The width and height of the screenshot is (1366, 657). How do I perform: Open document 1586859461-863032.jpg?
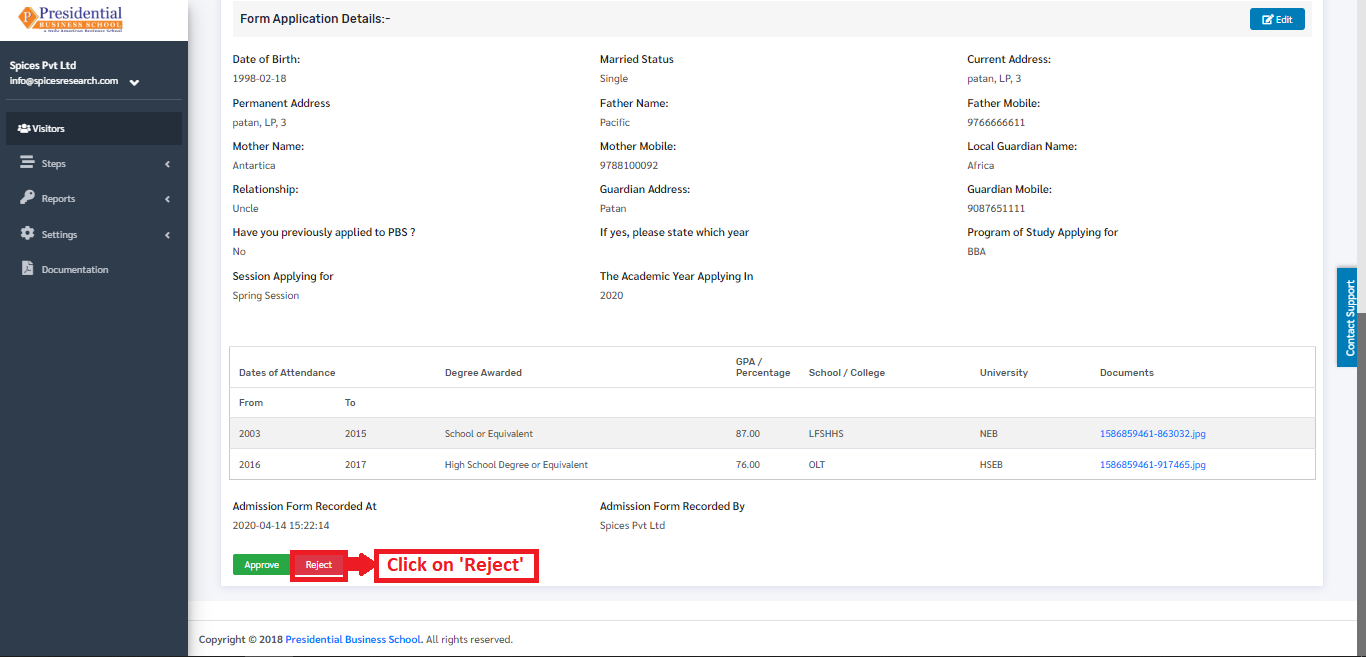click(1153, 434)
